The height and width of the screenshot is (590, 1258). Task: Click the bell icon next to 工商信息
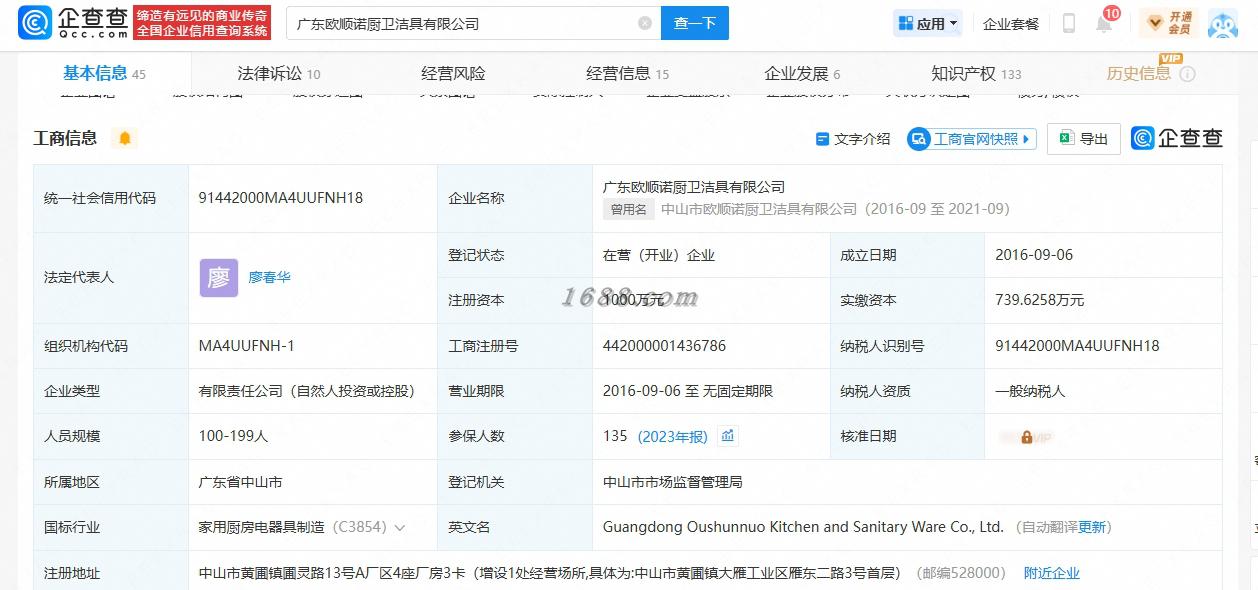[x=125, y=138]
